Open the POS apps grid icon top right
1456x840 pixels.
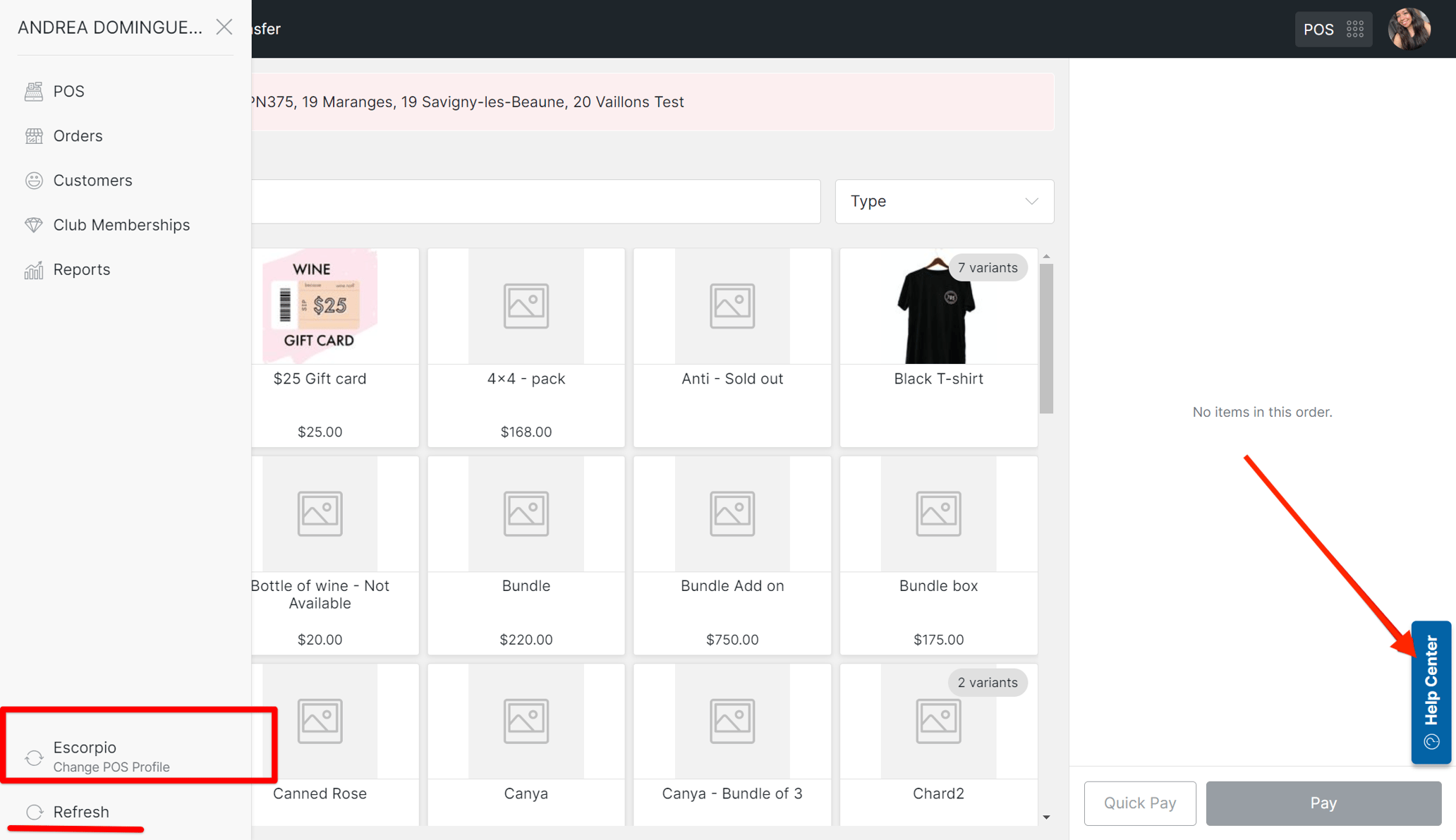point(1354,28)
